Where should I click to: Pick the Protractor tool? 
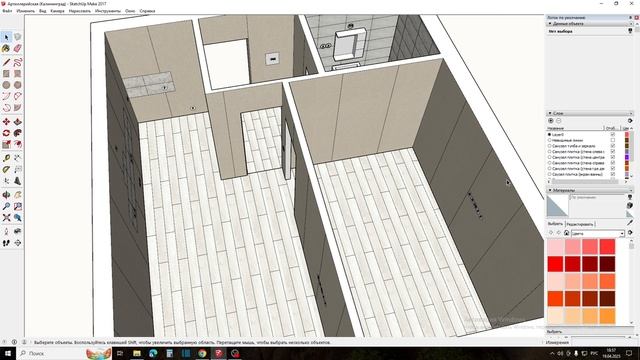point(6,169)
